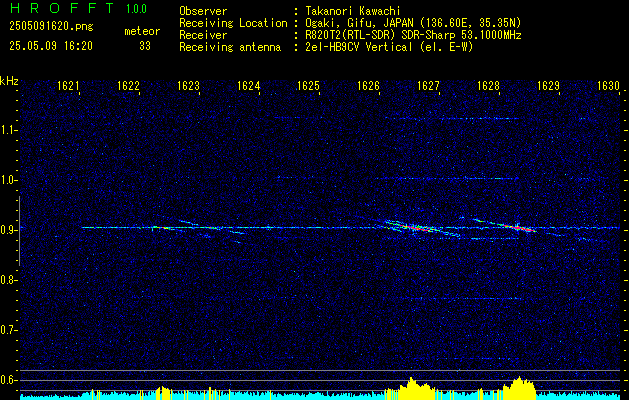629x400 pixels.
Task: Click the R820T2(RTL-SDR) receiver description
Action: coord(413,35)
